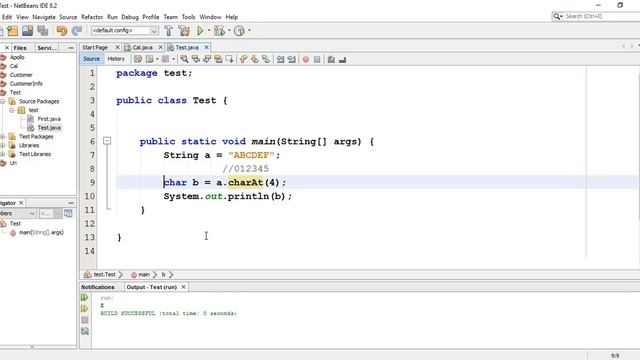Click the editor Find Selection magnifier icon

click(184, 59)
